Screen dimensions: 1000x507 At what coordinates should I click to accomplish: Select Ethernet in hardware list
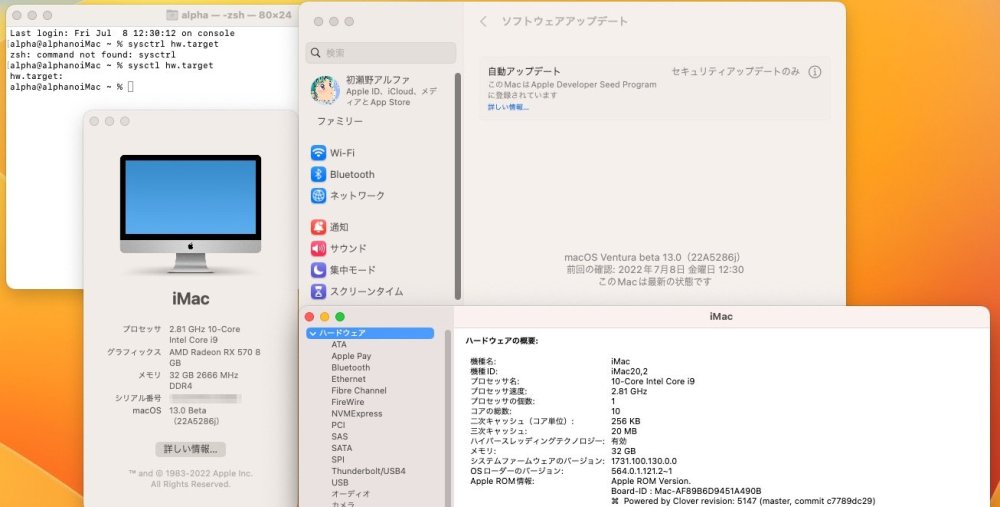point(348,379)
